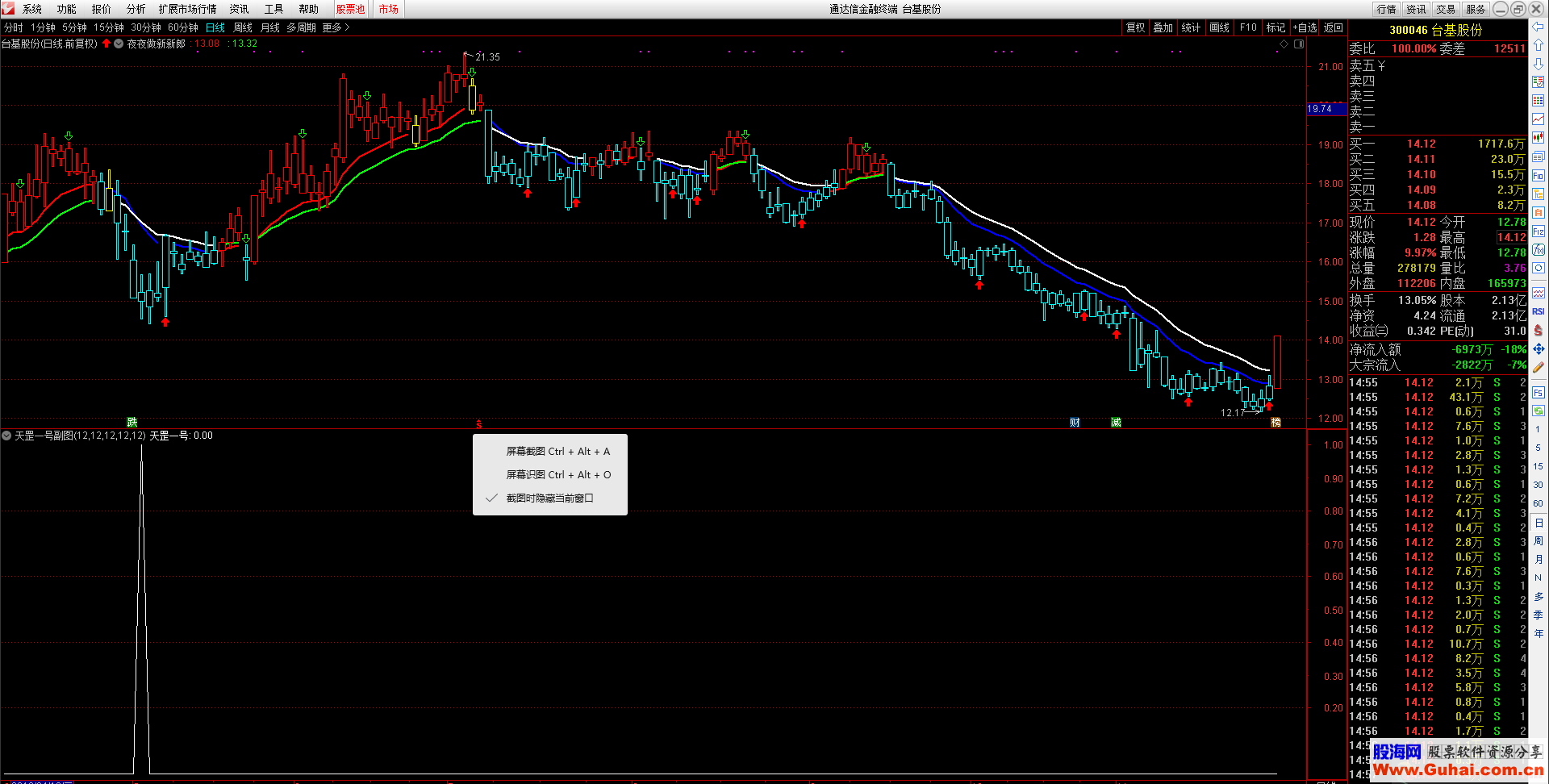Click the 19.74 price axis marker
This screenshot has width=1549, height=784.
pos(1326,109)
